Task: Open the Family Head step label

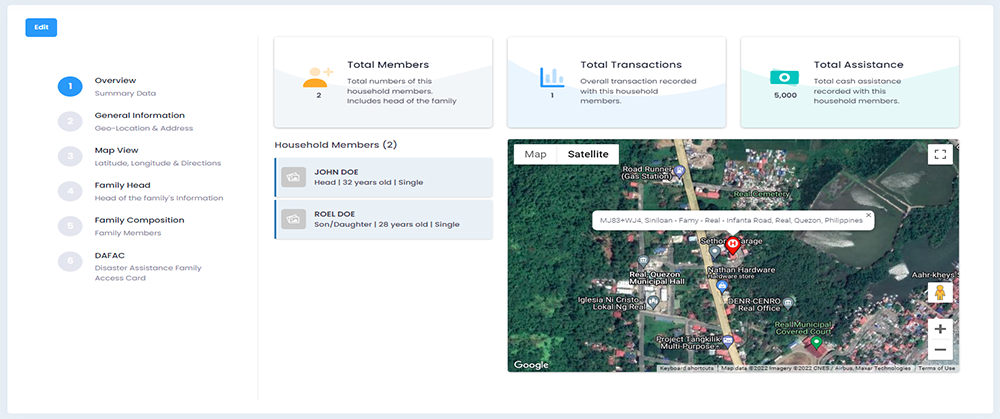Action: tap(122, 185)
